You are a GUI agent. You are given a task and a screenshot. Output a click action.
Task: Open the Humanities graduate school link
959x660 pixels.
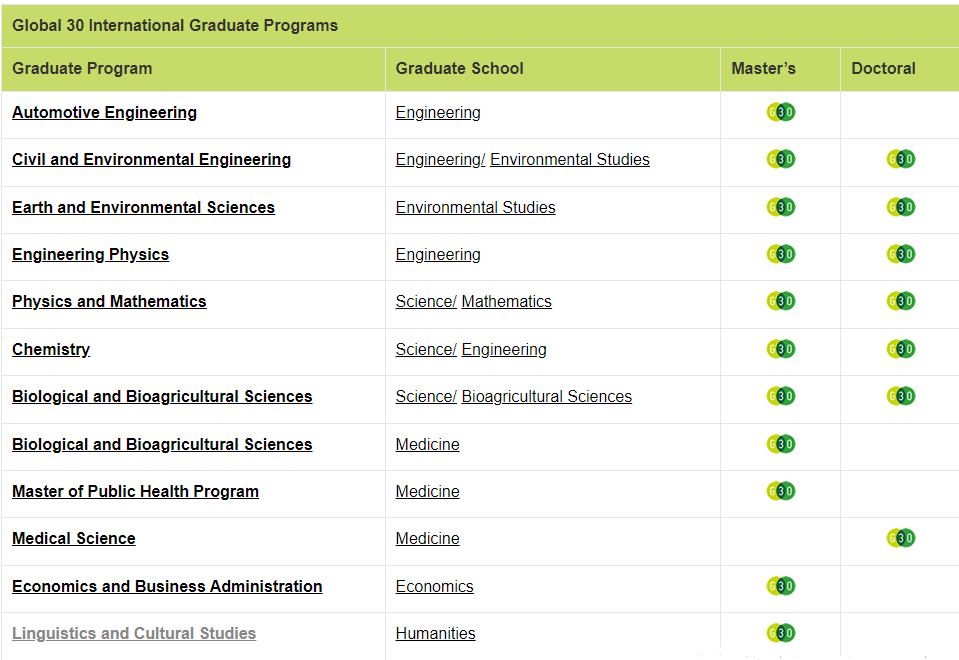(435, 634)
